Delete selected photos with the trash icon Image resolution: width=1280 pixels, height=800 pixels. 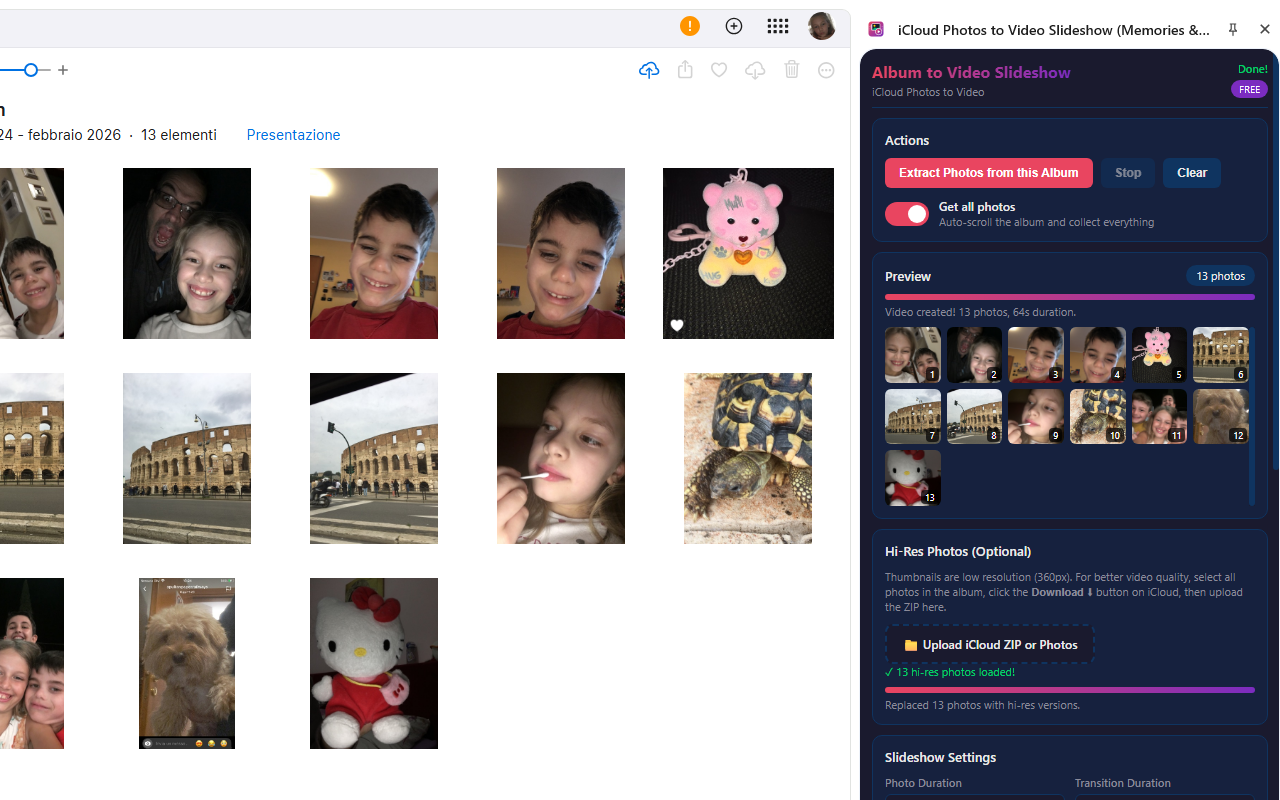791,70
